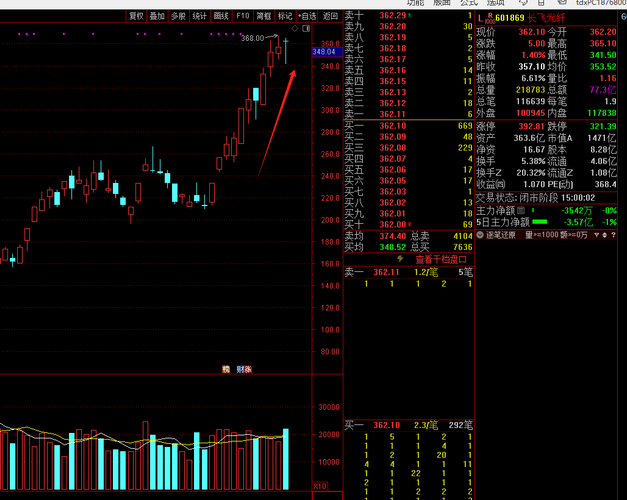Click the 现价 362.10 value
This screenshot has width=627, height=500.
532,32
